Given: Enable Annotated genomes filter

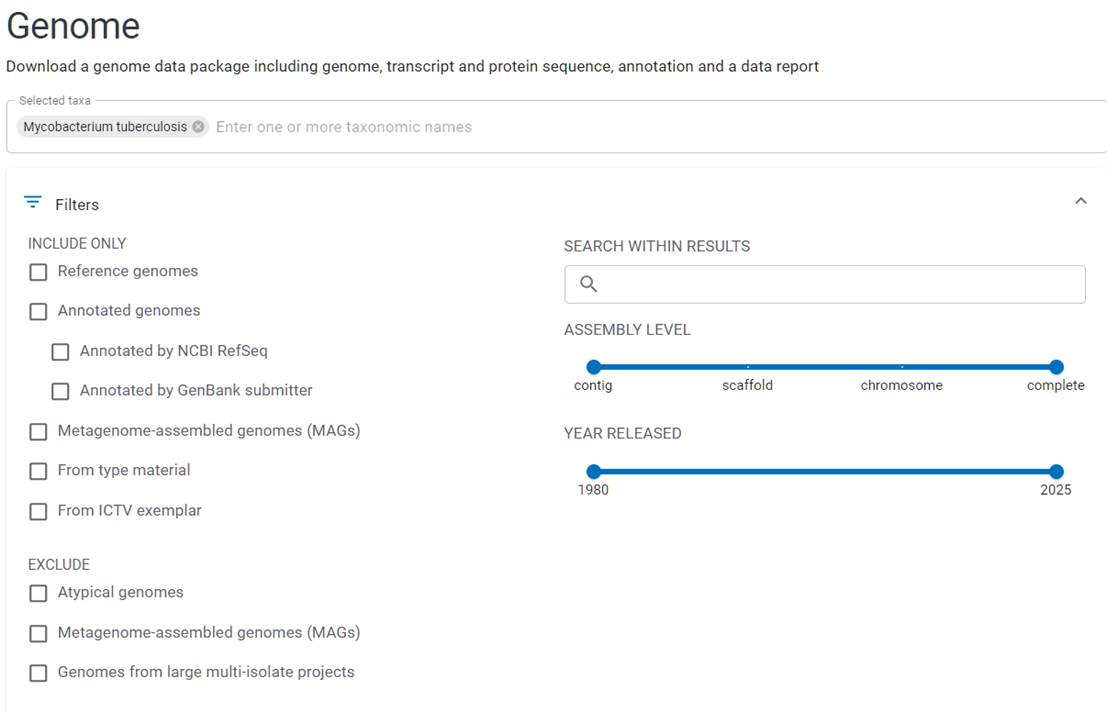Looking at the screenshot, I should tap(38, 312).
